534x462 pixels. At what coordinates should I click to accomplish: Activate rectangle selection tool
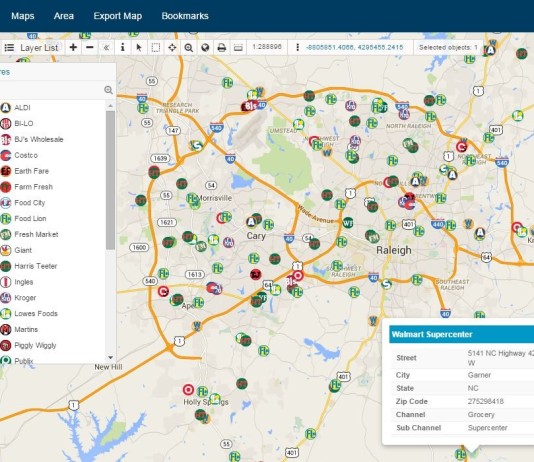(x=156, y=48)
